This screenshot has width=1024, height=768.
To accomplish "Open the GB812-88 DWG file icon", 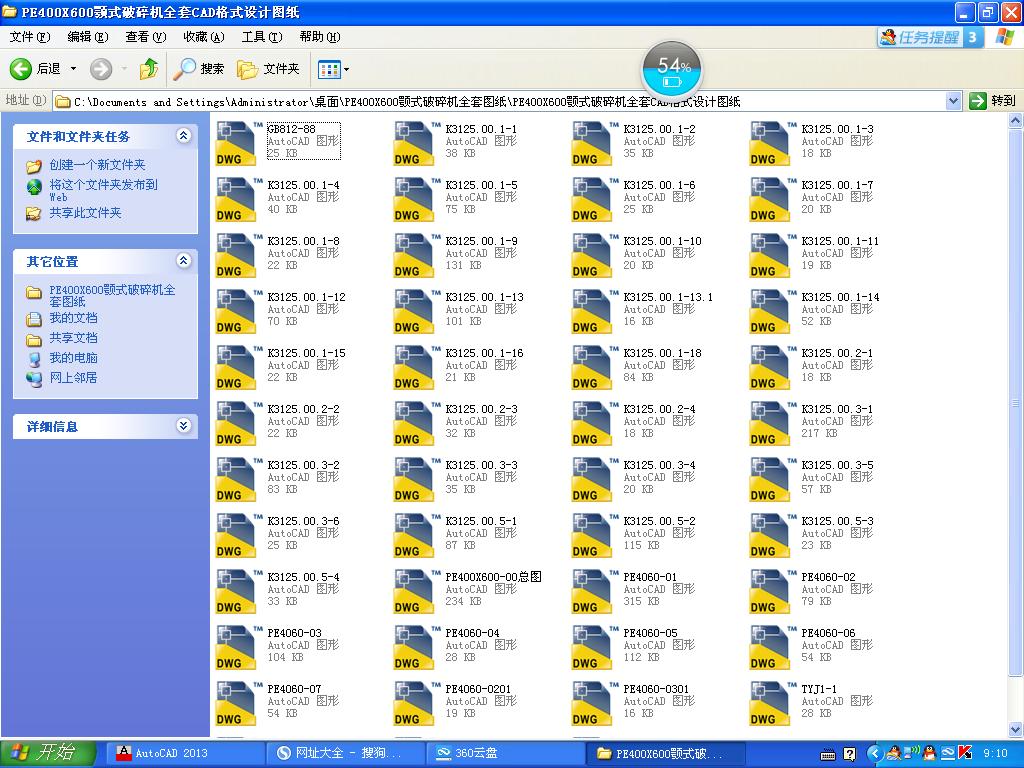I will point(236,143).
